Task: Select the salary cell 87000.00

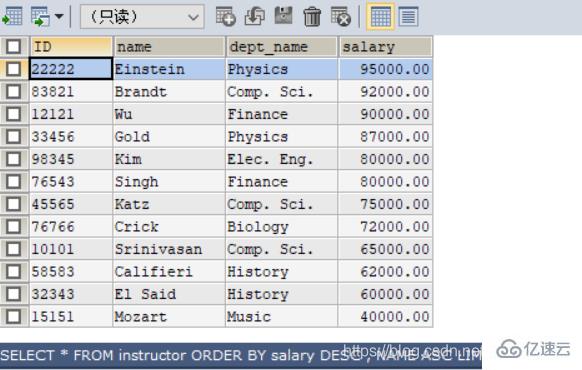Action: tap(386, 137)
